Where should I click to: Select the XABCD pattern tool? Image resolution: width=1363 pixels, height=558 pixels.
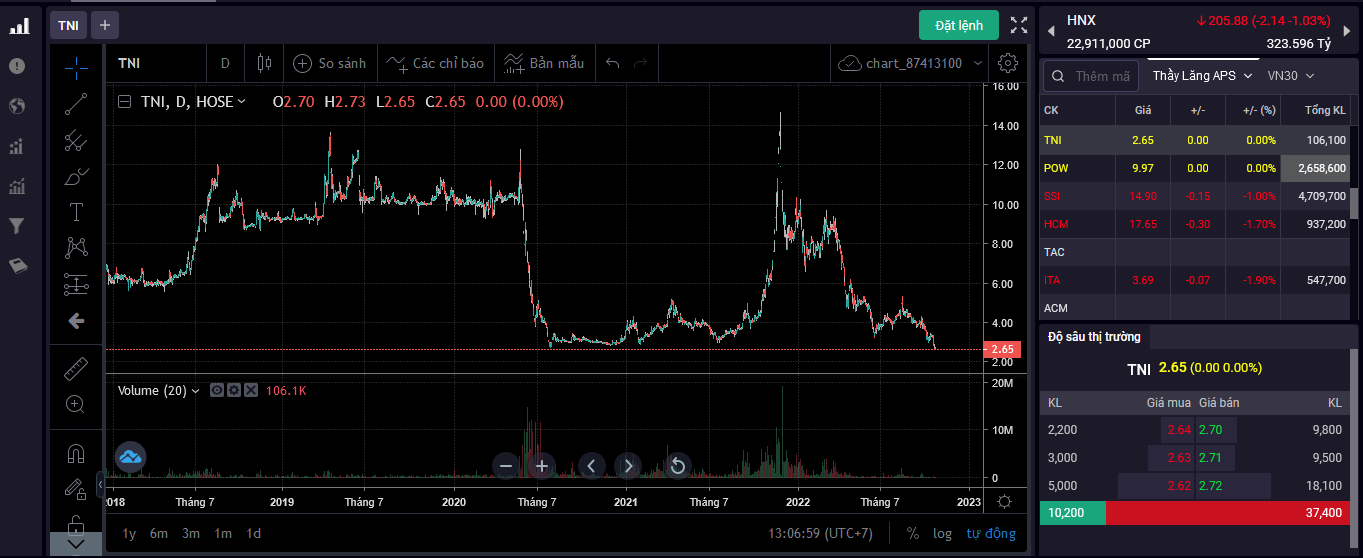pos(76,248)
